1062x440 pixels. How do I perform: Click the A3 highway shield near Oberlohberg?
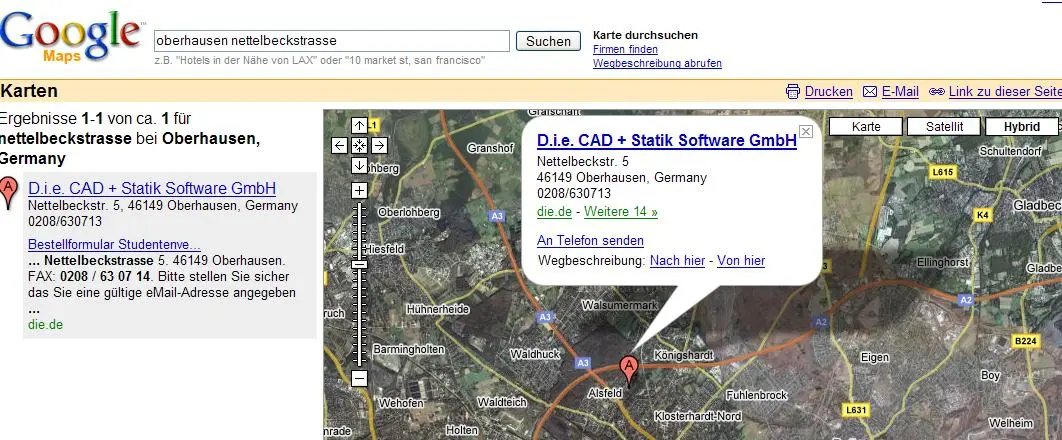click(x=497, y=216)
